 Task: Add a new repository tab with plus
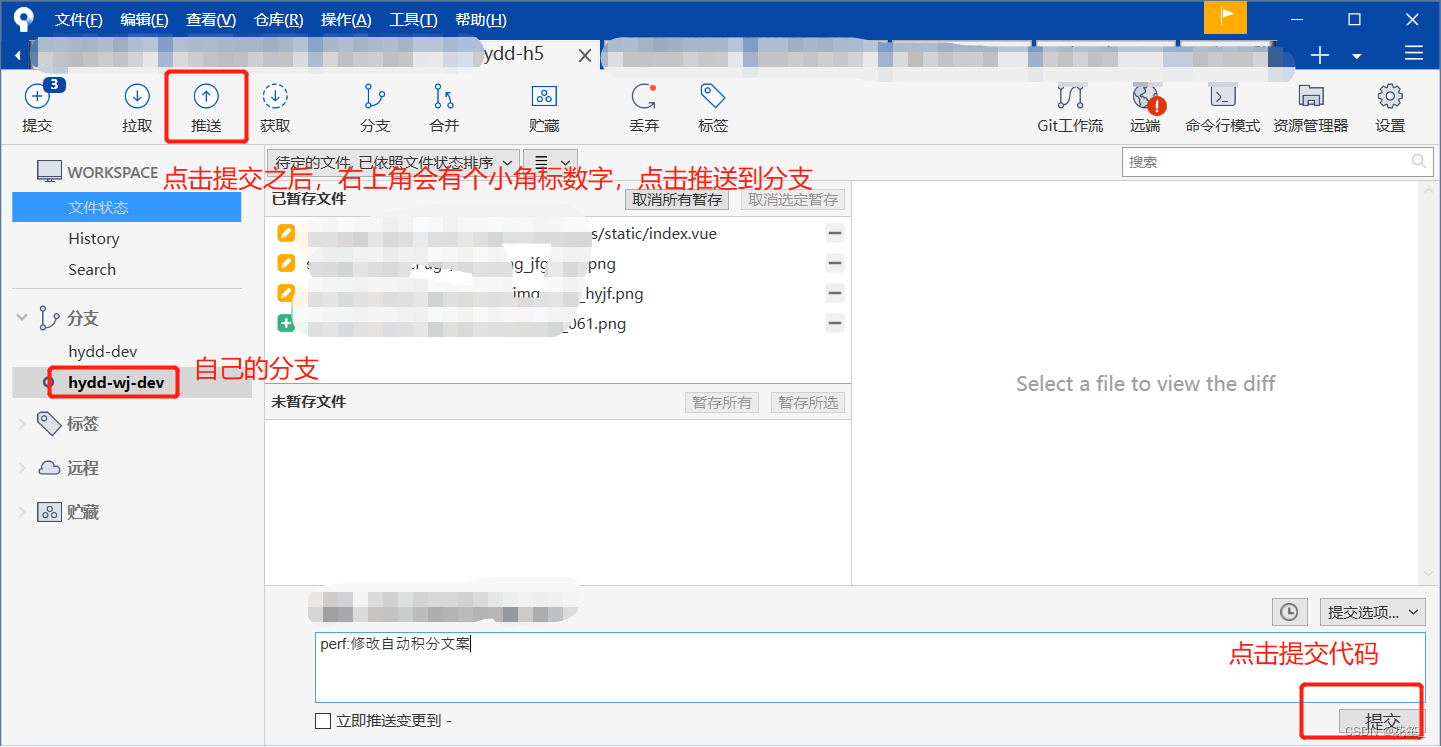1320,55
